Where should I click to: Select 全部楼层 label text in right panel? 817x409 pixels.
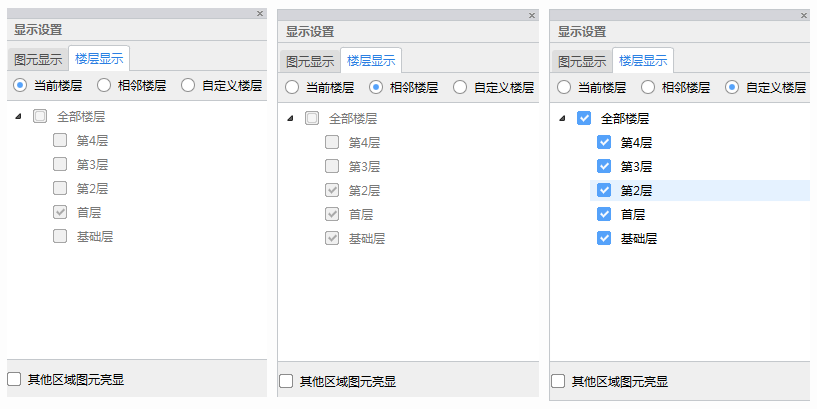click(x=625, y=118)
